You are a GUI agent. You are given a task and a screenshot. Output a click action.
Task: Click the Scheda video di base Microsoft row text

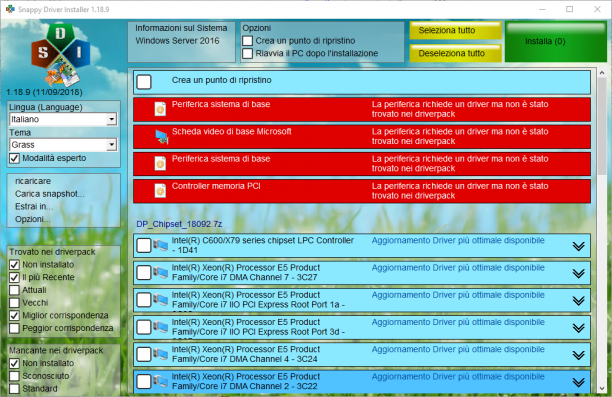(x=231, y=132)
